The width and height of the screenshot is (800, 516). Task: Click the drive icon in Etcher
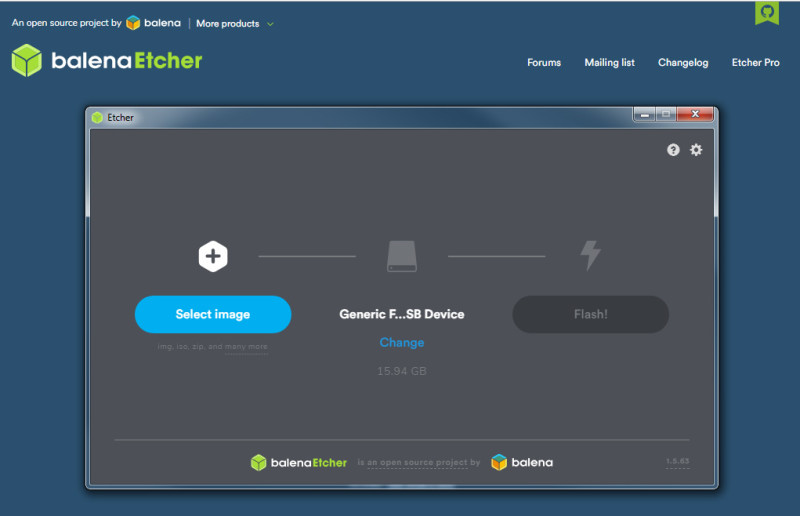pyautogui.click(x=402, y=256)
